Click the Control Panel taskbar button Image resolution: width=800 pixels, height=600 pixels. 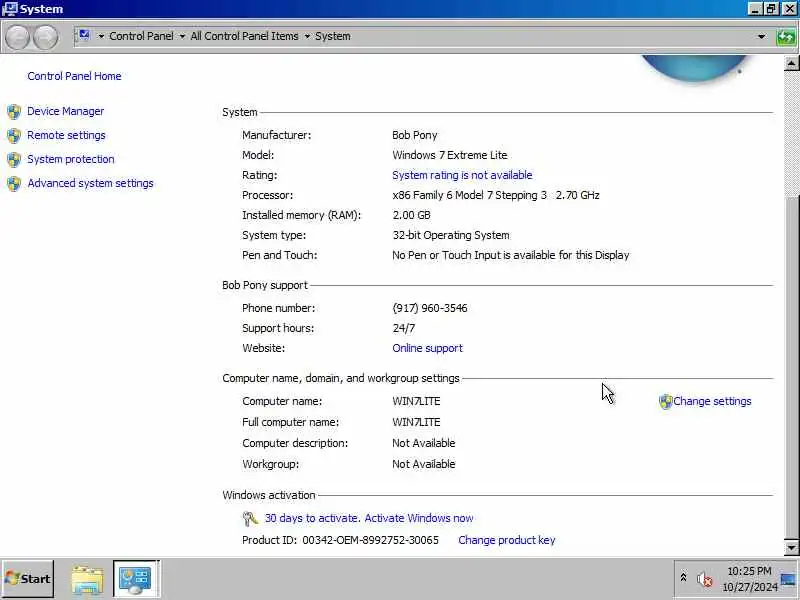click(x=136, y=579)
